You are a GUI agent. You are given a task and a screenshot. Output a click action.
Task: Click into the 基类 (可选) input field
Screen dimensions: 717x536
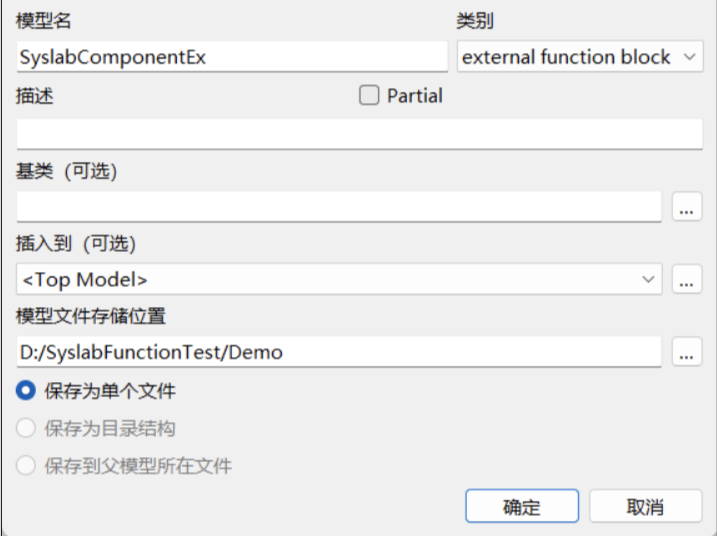[339, 207]
